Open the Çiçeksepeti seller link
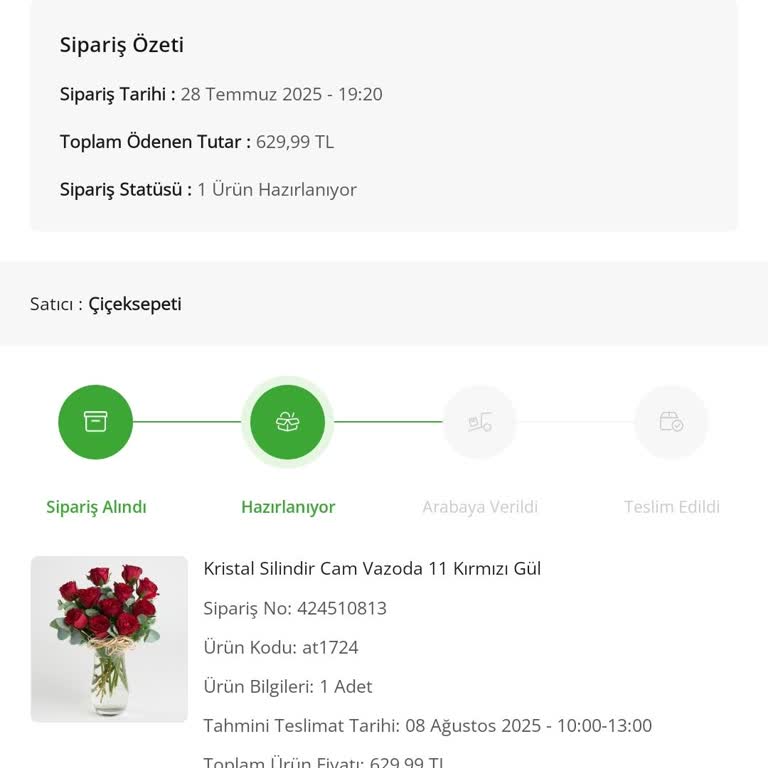The height and width of the screenshot is (768, 768). click(x=135, y=304)
